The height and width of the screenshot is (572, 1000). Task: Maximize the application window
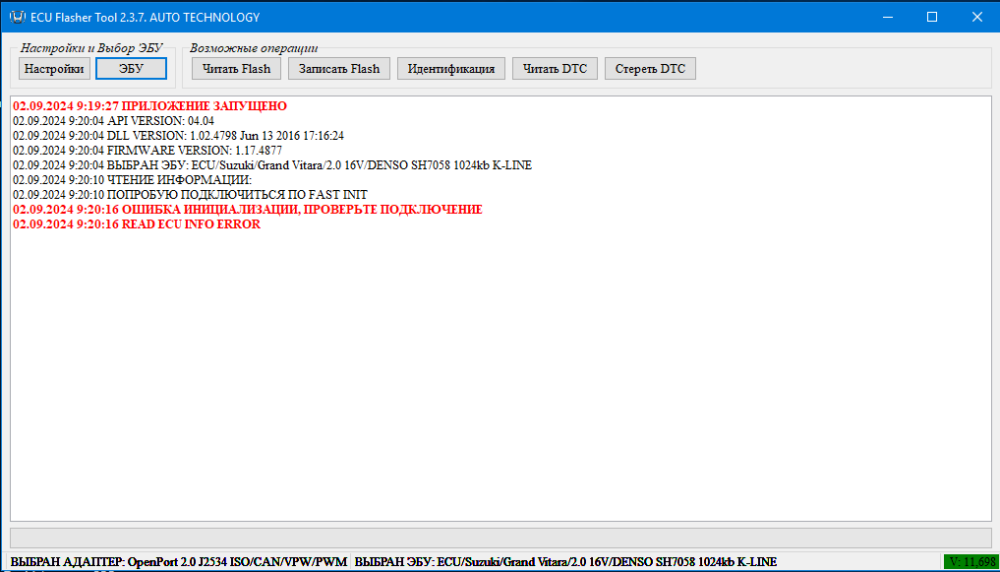pos(932,17)
